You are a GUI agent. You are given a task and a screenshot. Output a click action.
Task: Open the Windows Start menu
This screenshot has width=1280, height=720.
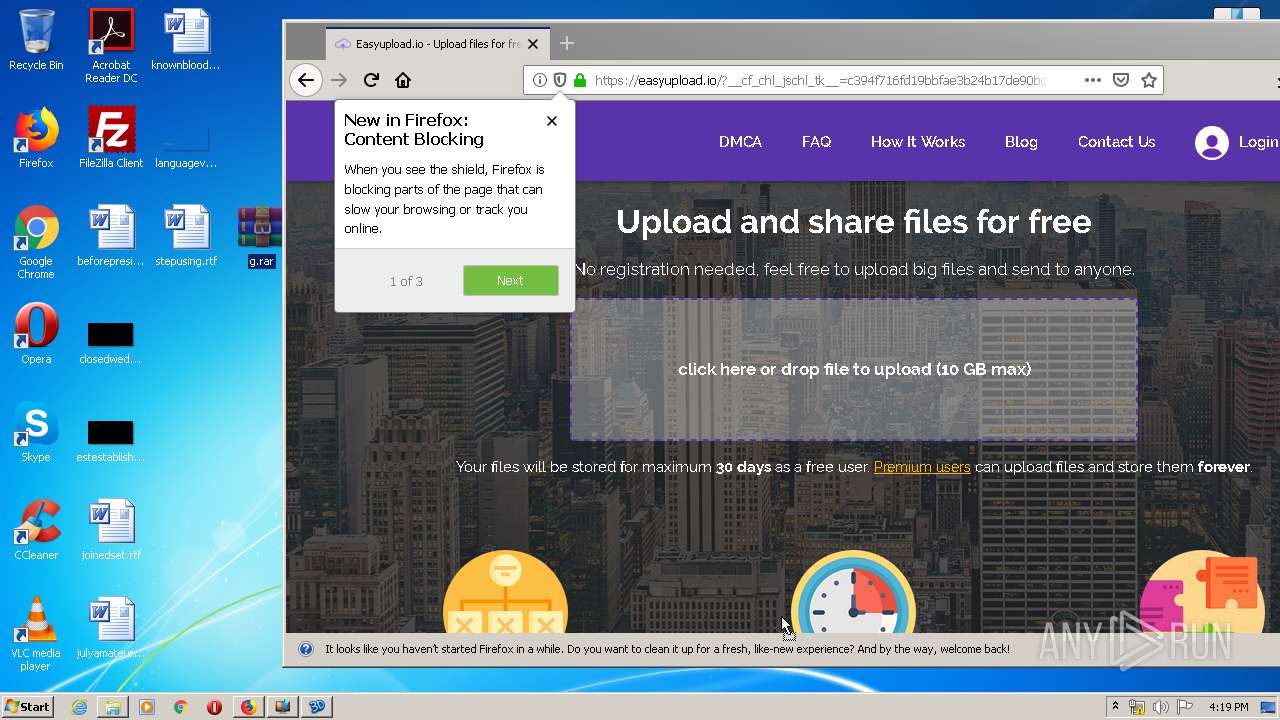point(27,706)
